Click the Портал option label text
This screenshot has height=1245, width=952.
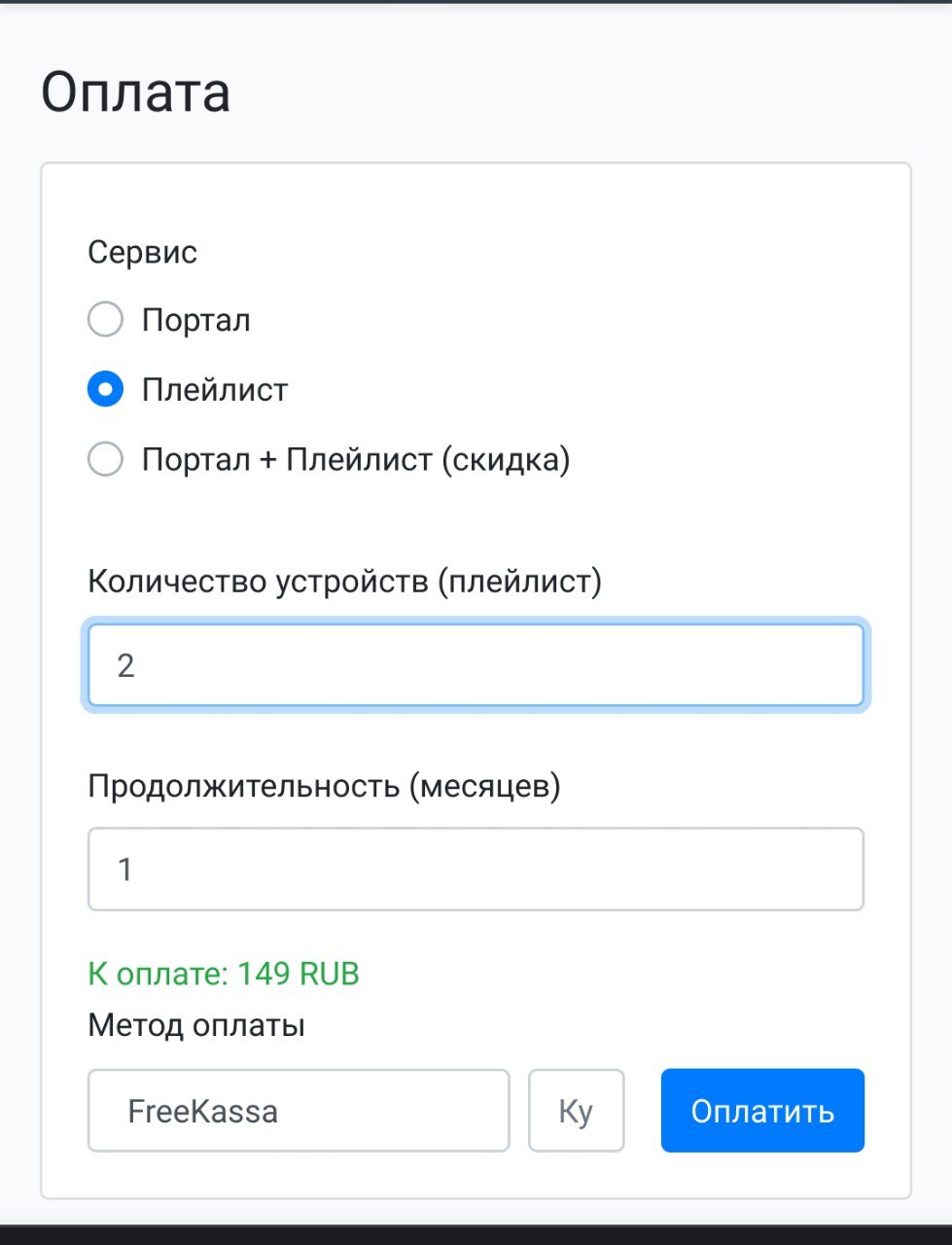196,320
